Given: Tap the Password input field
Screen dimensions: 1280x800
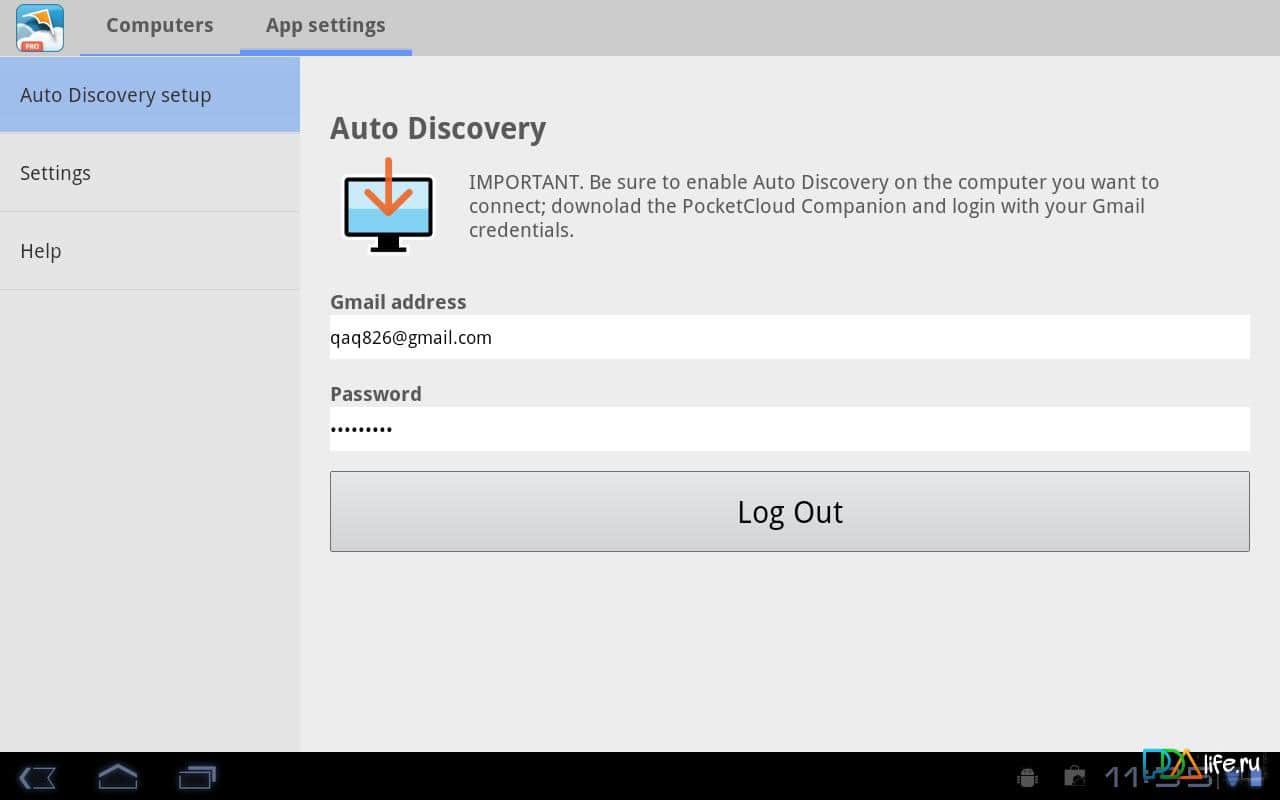Looking at the screenshot, I should point(789,429).
